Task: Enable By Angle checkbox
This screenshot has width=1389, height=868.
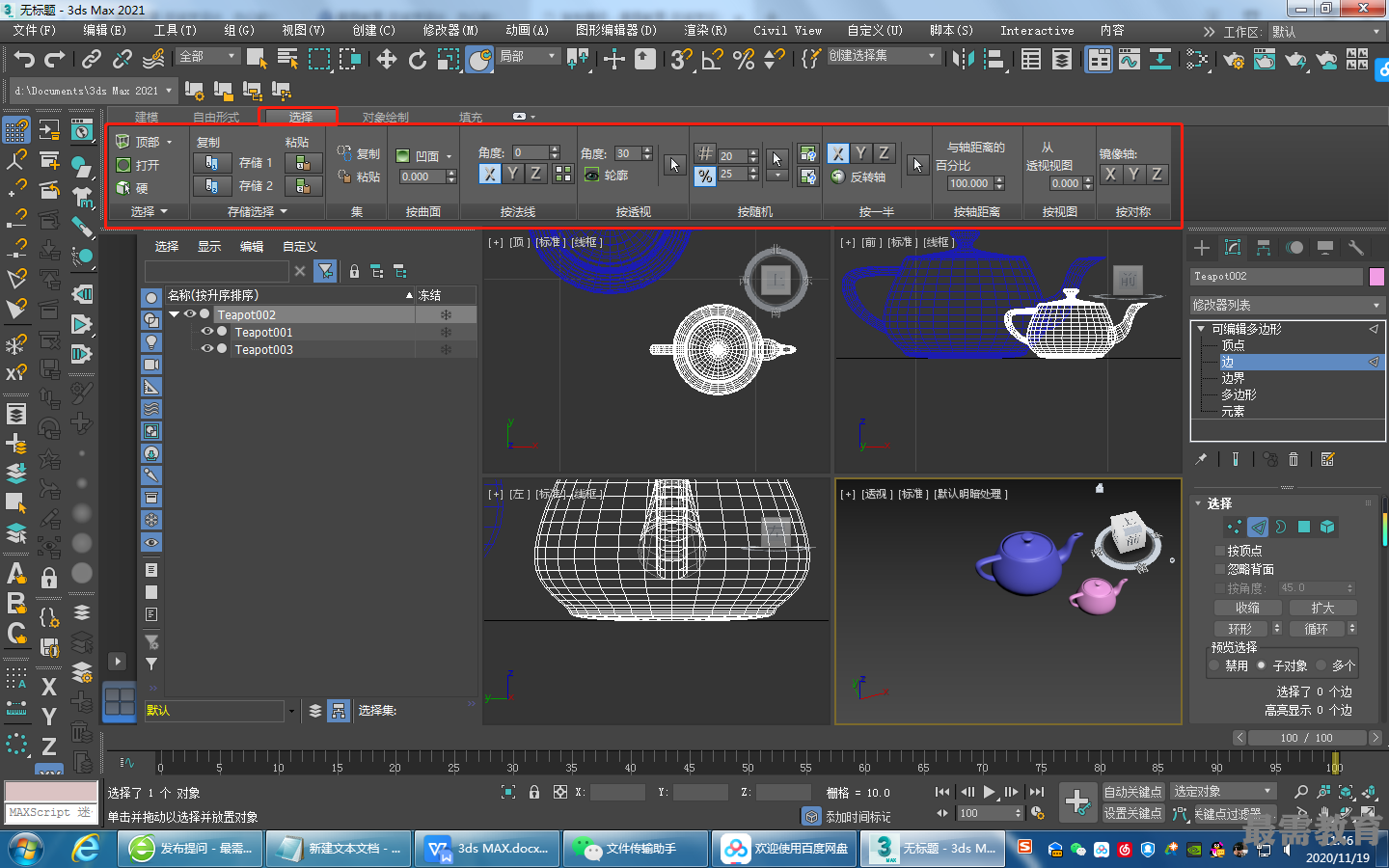Action: click(x=1220, y=587)
